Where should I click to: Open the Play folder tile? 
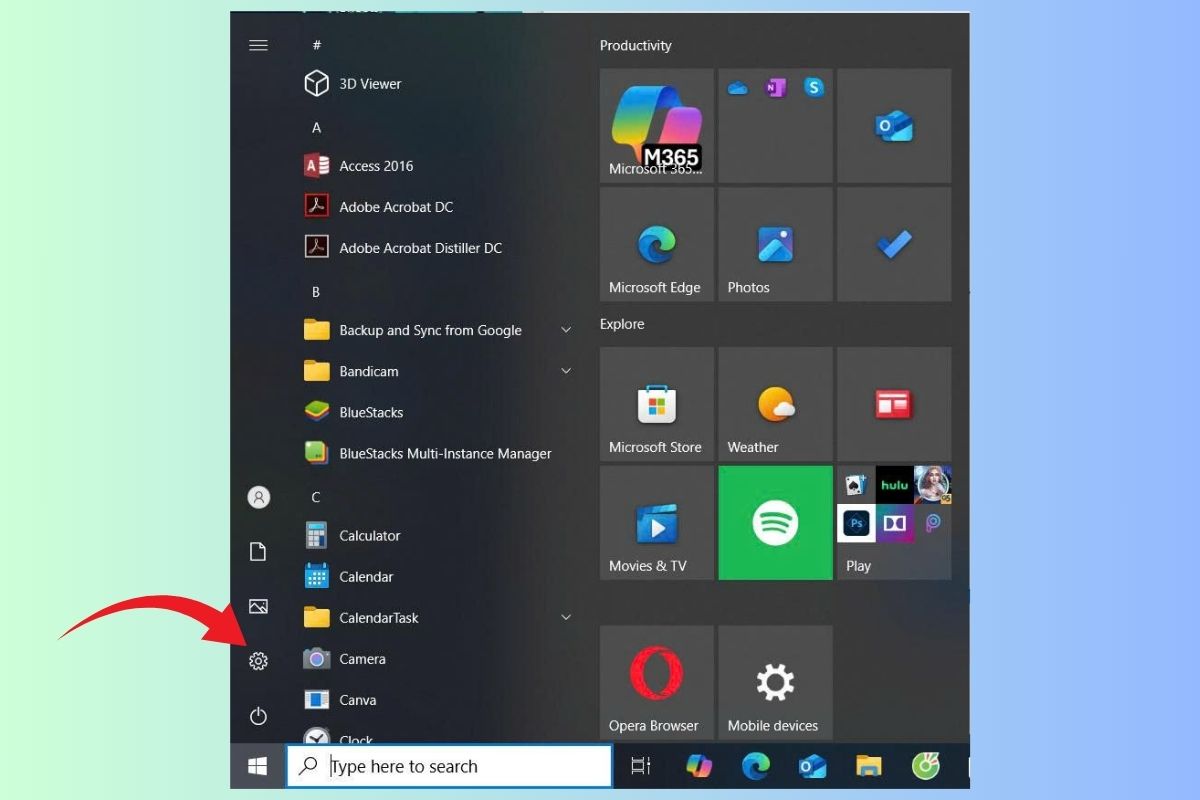coord(894,523)
